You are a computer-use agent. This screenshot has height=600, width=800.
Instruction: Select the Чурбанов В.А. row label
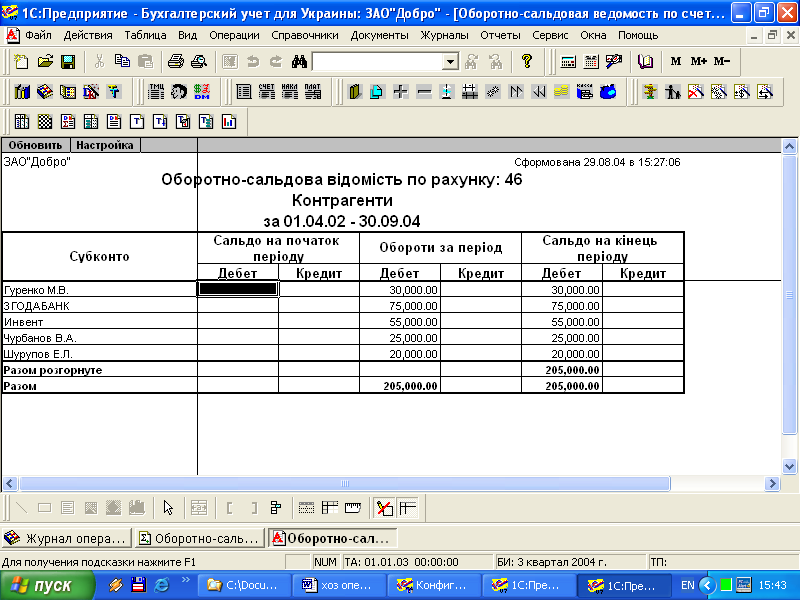coord(40,338)
